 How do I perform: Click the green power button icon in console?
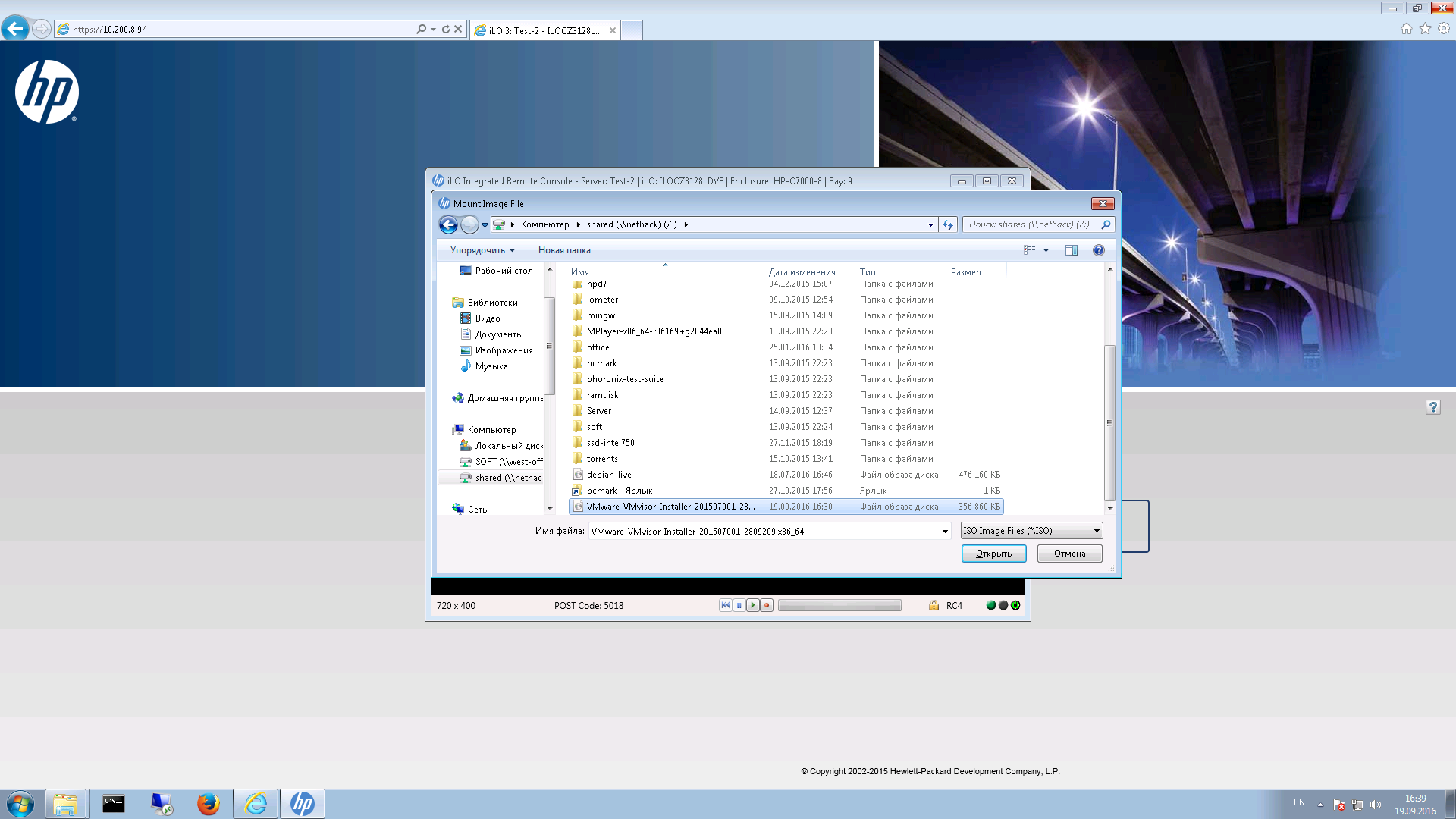1015,605
